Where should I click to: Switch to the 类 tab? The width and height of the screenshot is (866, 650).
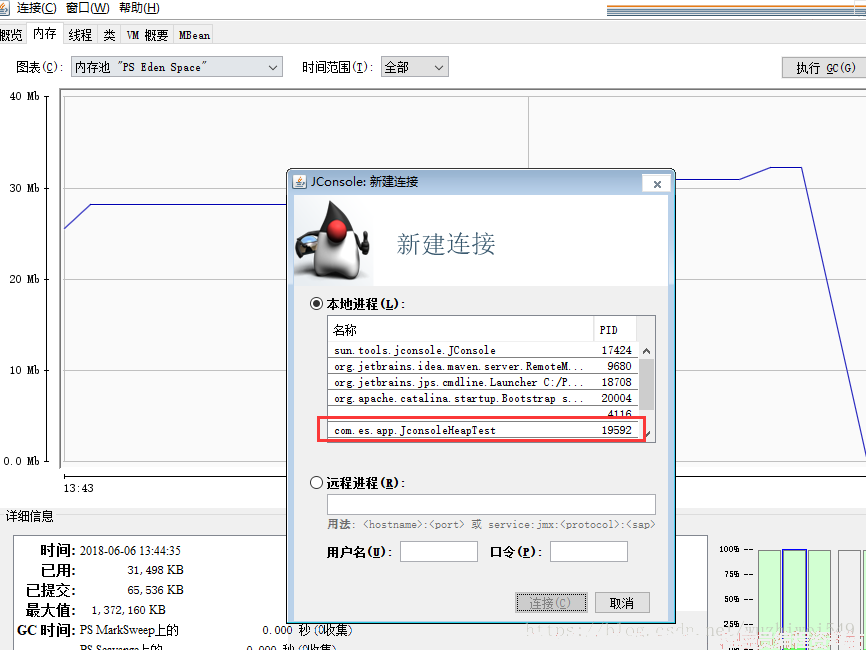(109, 35)
